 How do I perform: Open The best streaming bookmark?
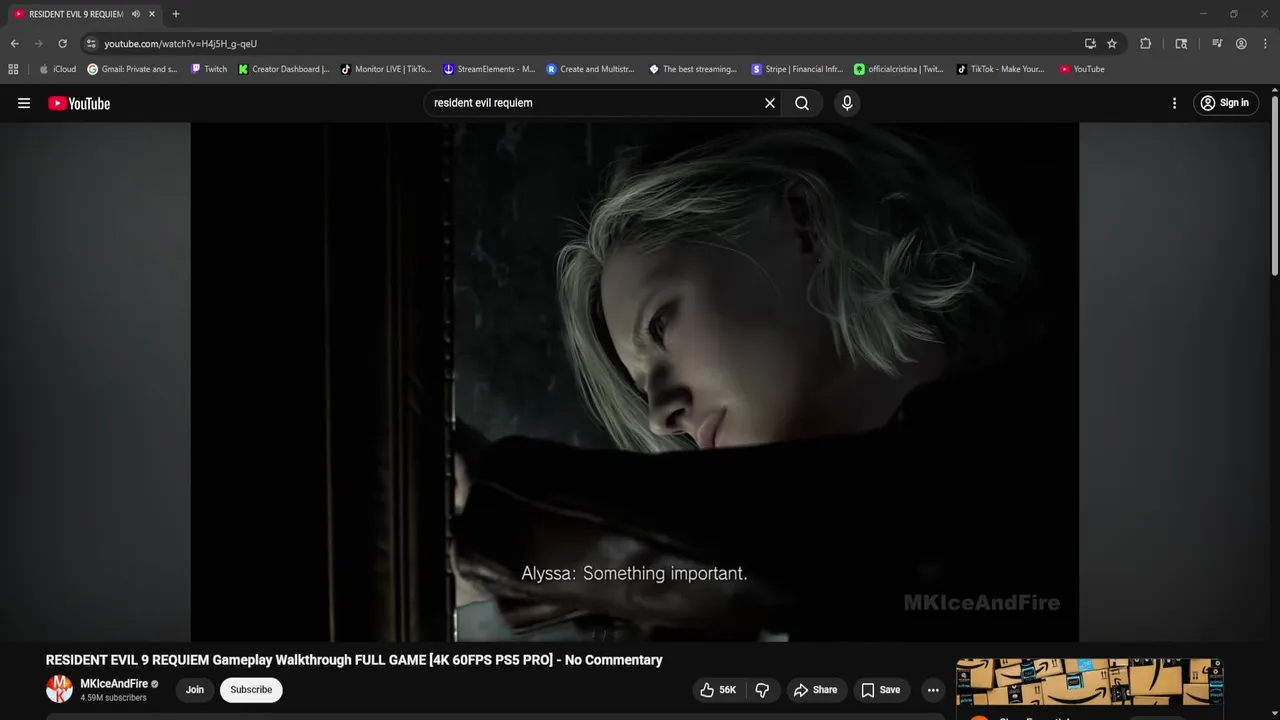(x=693, y=69)
